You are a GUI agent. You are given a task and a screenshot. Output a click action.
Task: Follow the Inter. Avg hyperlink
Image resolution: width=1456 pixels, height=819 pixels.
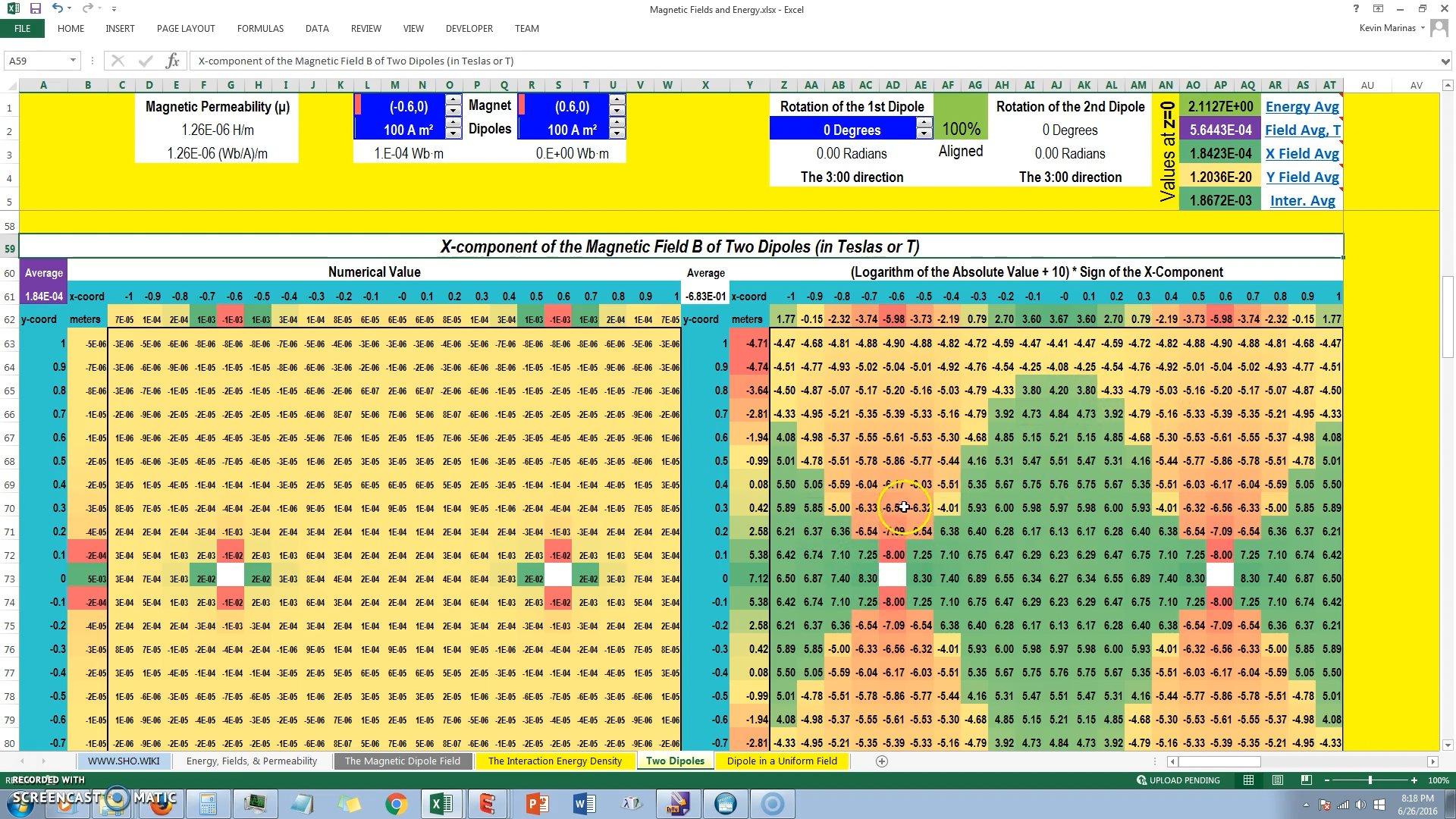pos(1302,201)
